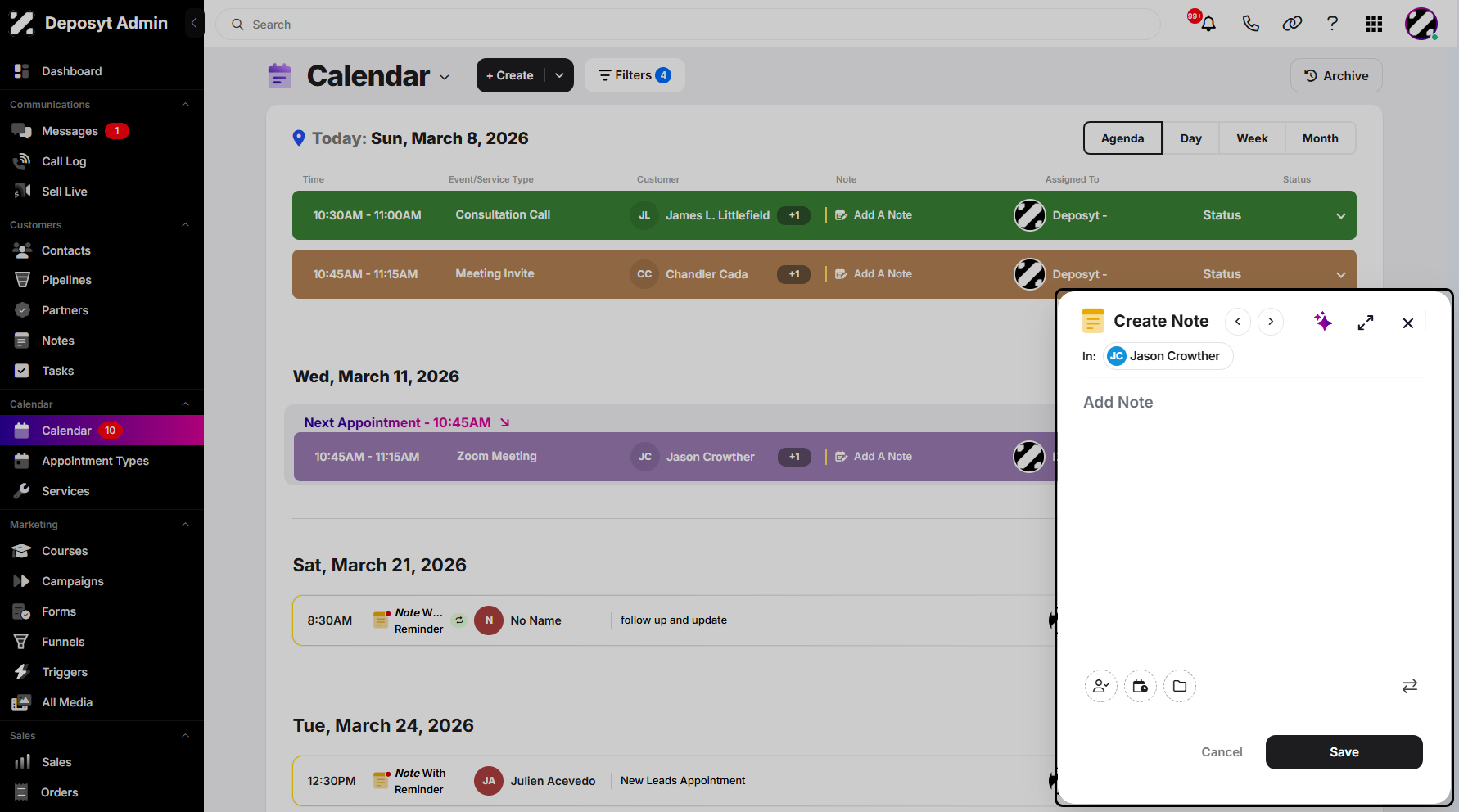The width and height of the screenshot is (1459, 812).
Task: Switch to the Day view tab
Action: click(x=1190, y=138)
